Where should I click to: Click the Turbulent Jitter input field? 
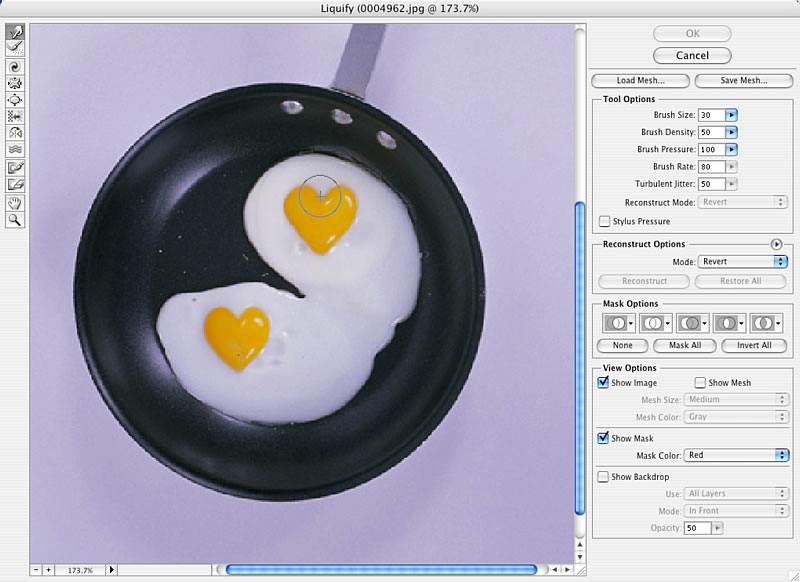(712, 184)
